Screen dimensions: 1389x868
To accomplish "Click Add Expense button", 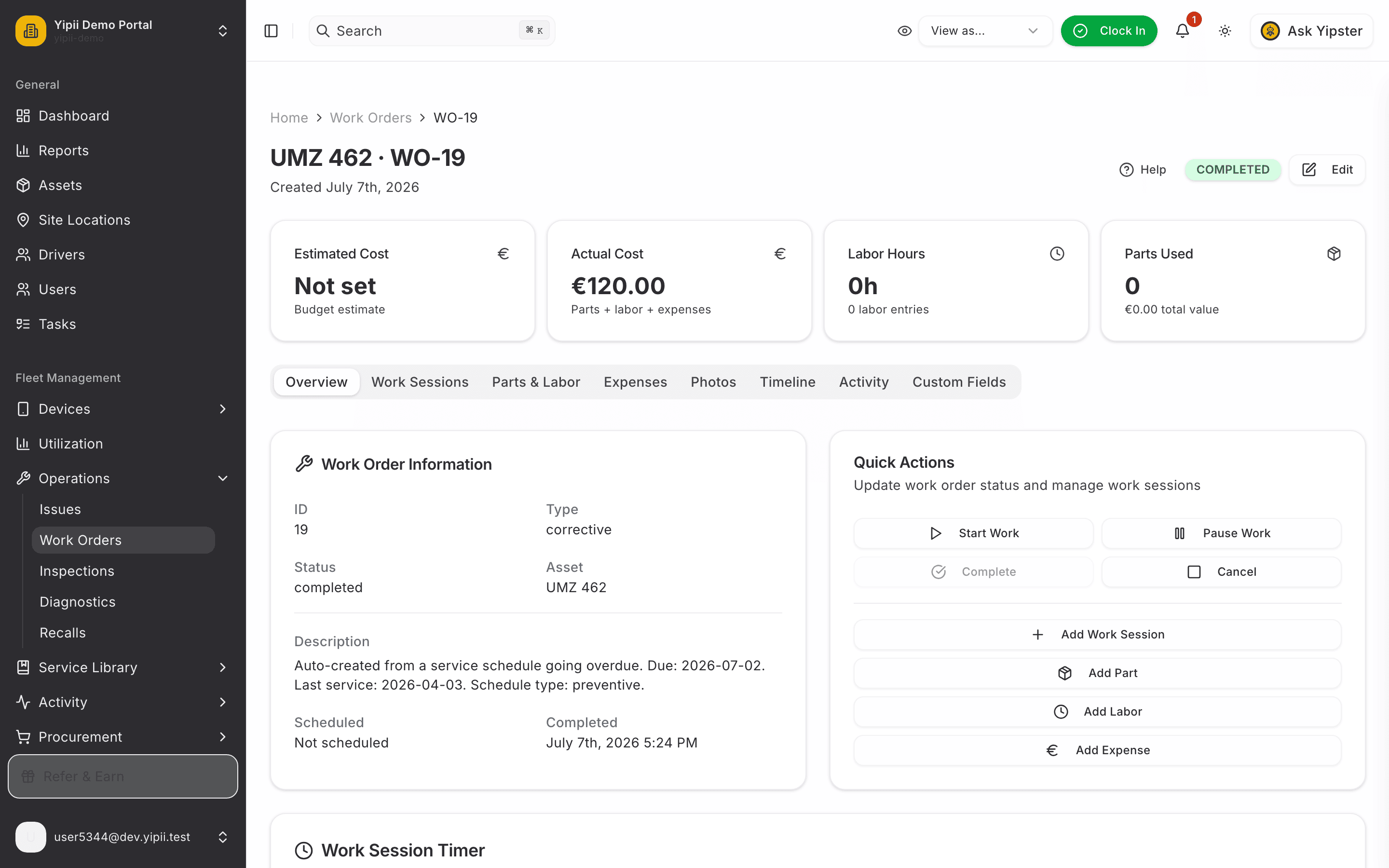I will pos(1097,750).
